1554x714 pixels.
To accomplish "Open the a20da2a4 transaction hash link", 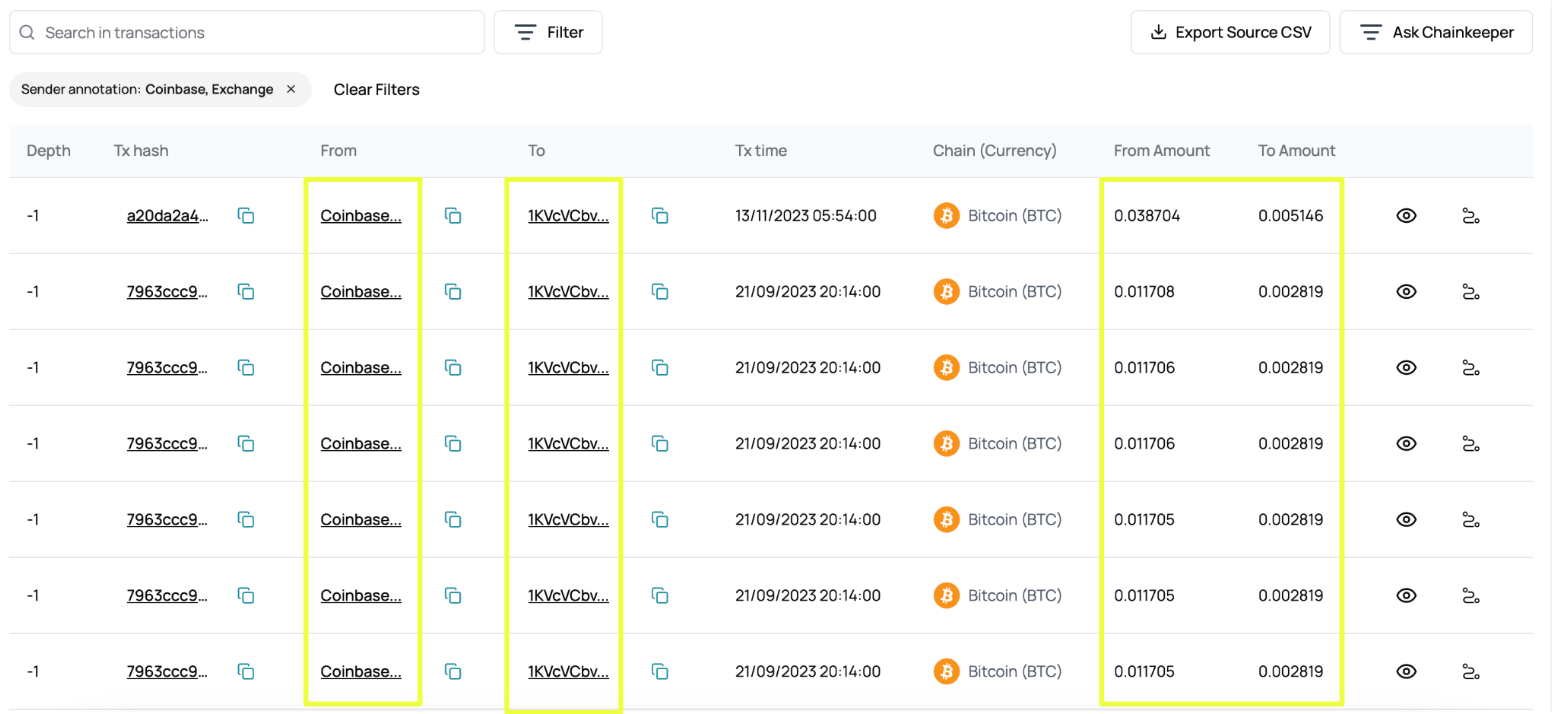I will 168,215.
